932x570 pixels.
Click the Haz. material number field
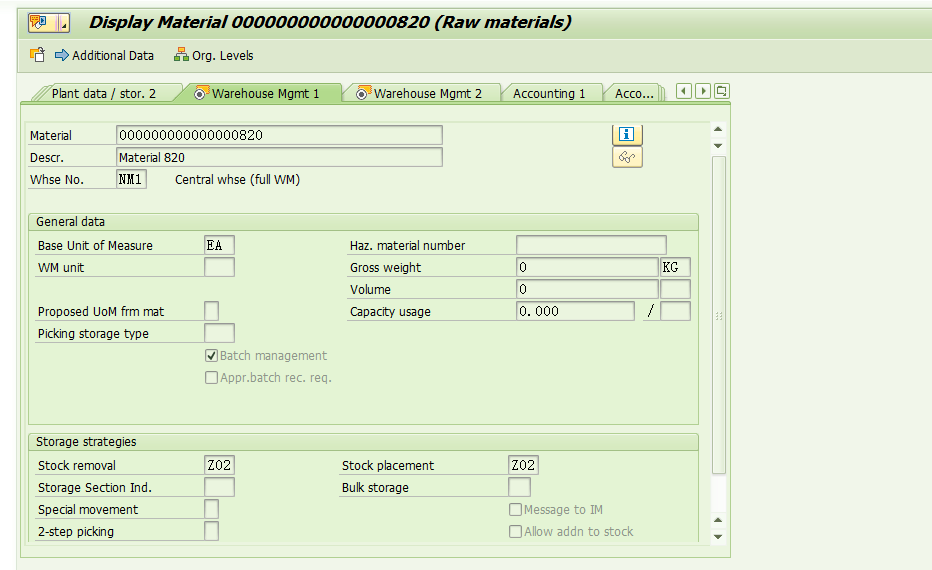591,245
